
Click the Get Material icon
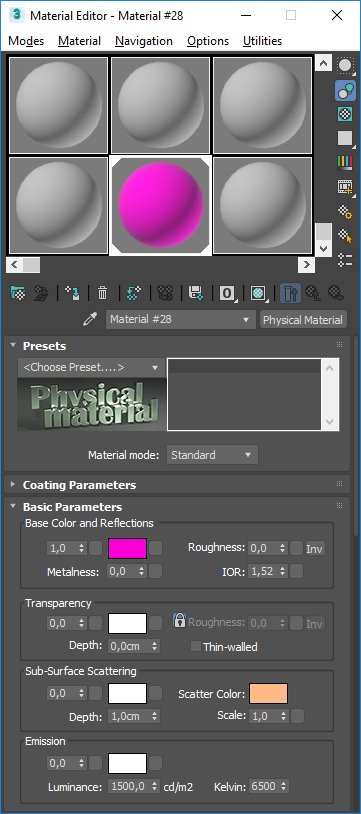18,293
